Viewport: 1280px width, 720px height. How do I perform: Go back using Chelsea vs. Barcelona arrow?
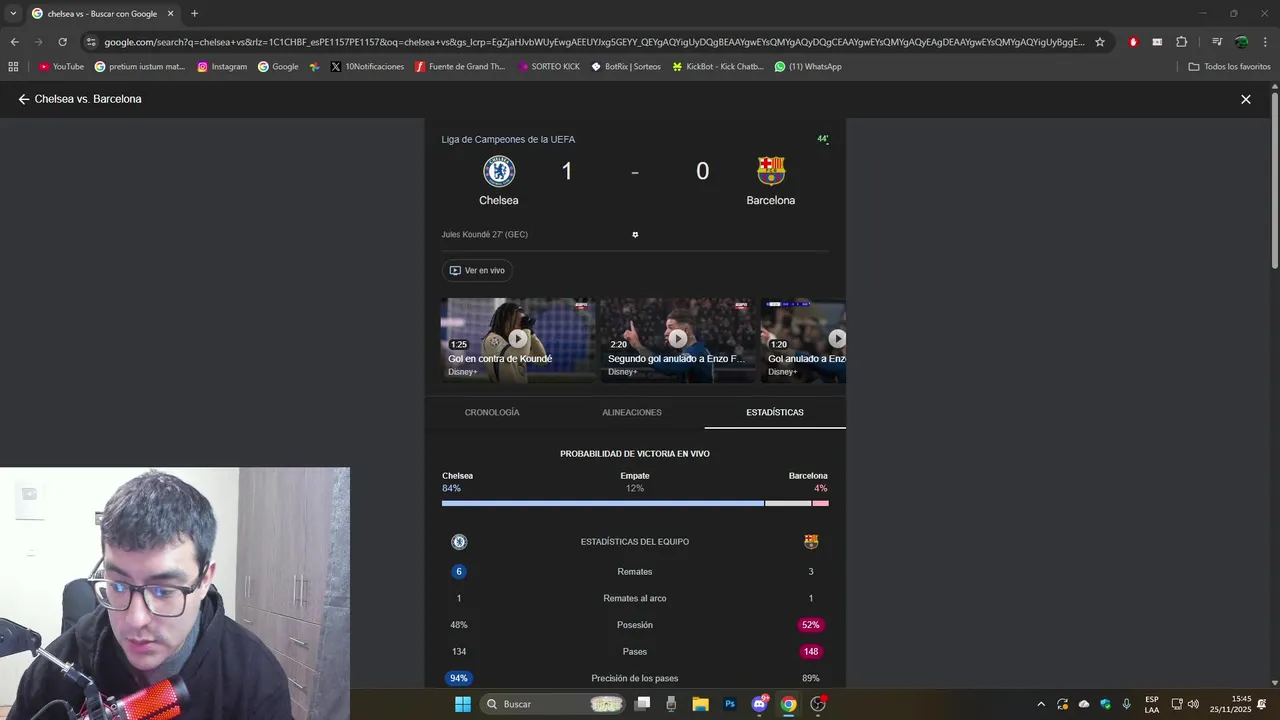click(x=24, y=99)
